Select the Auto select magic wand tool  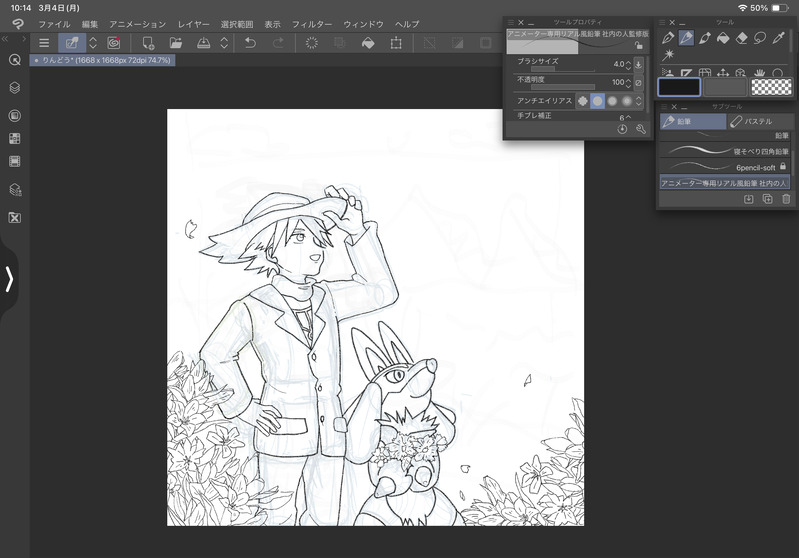point(668,55)
